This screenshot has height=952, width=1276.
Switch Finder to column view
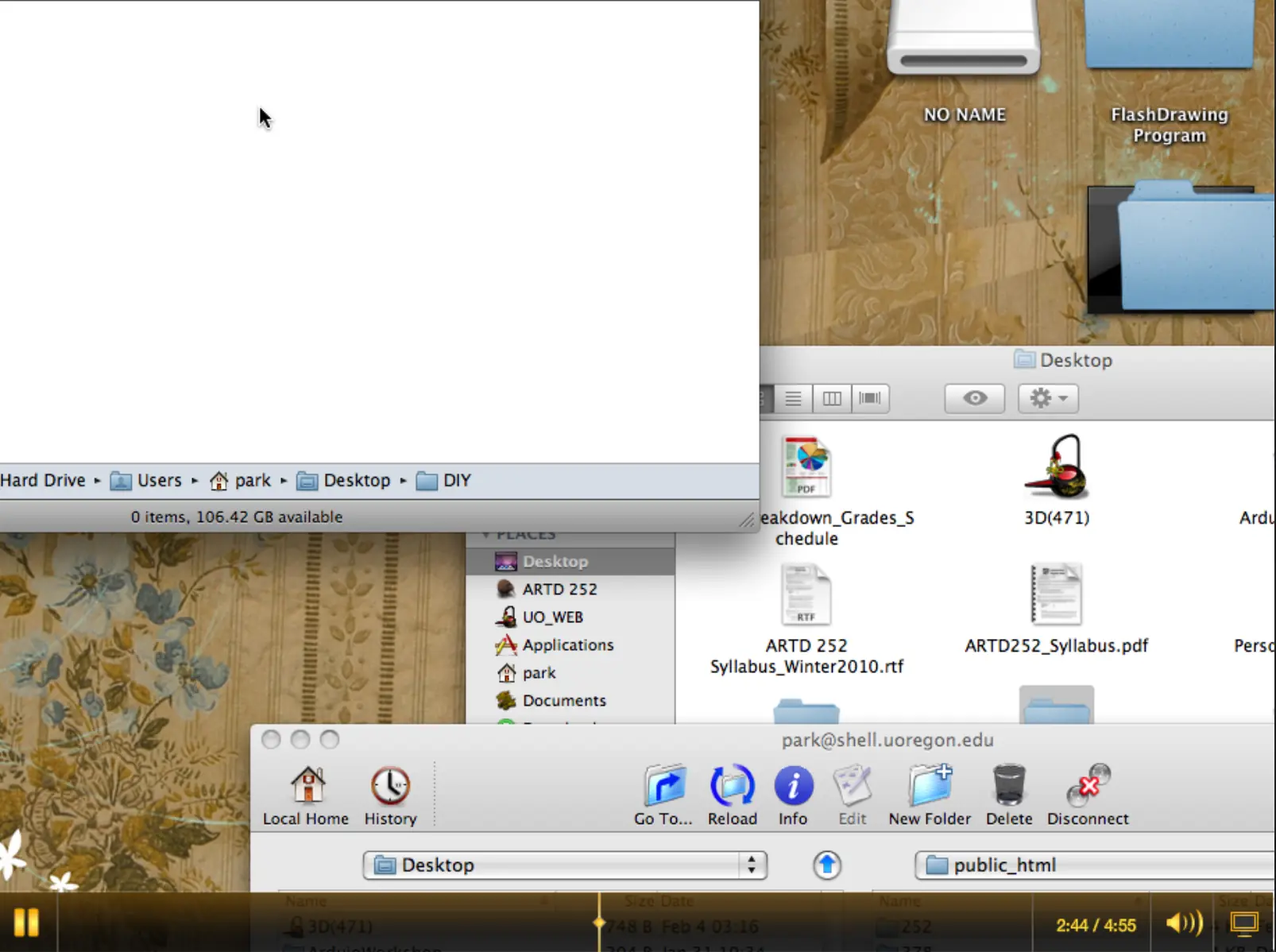tap(831, 398)
